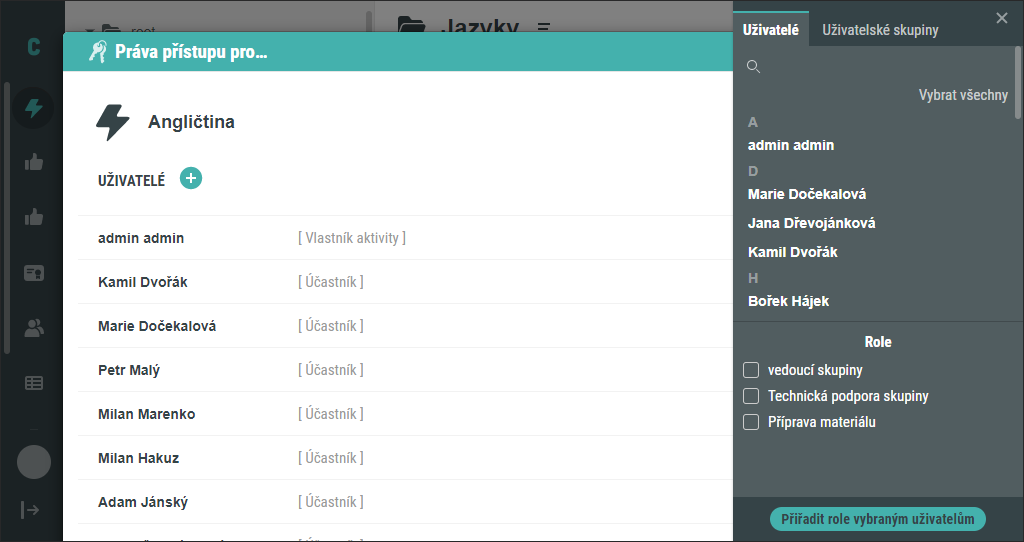Select Kamil Dvořák in the users panel
Viewport: 1024px width, 542px height.
coord(793,252)
